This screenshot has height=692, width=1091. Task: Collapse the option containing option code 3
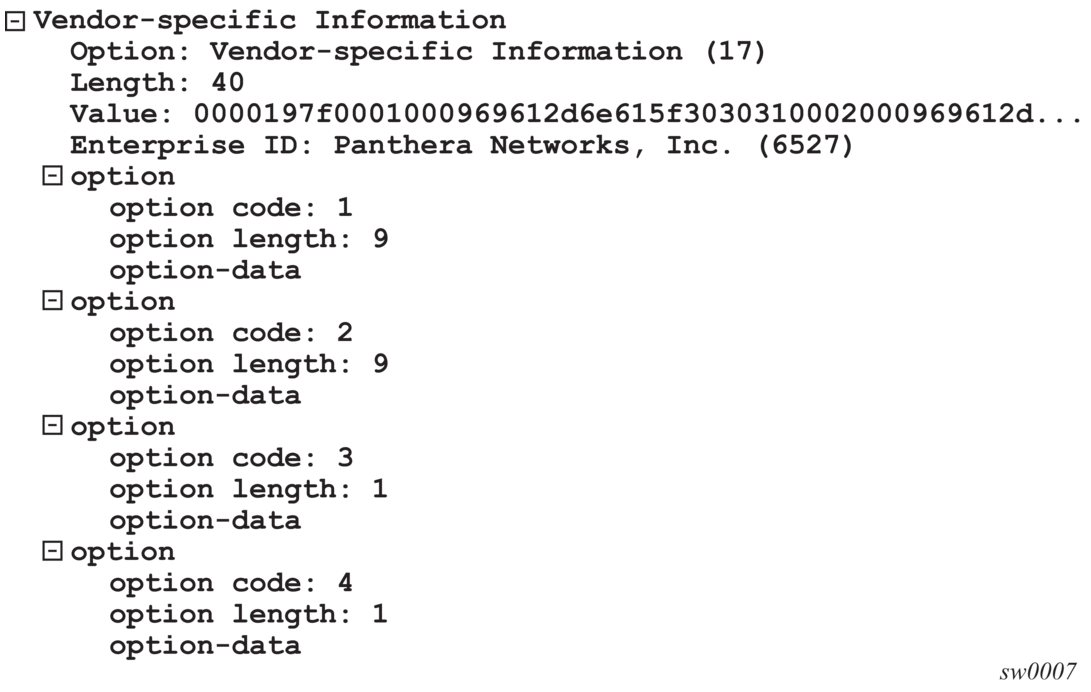[52, 427]
